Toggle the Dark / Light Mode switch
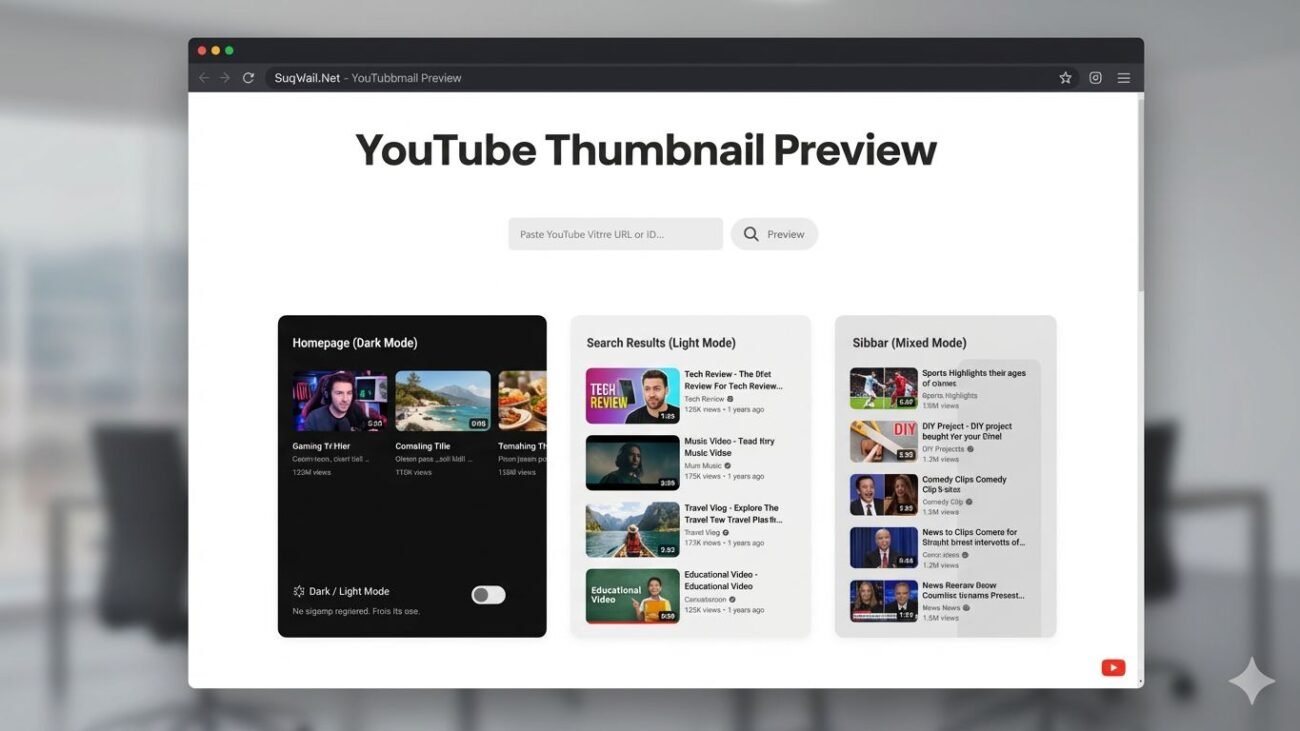 coord(488,595)
